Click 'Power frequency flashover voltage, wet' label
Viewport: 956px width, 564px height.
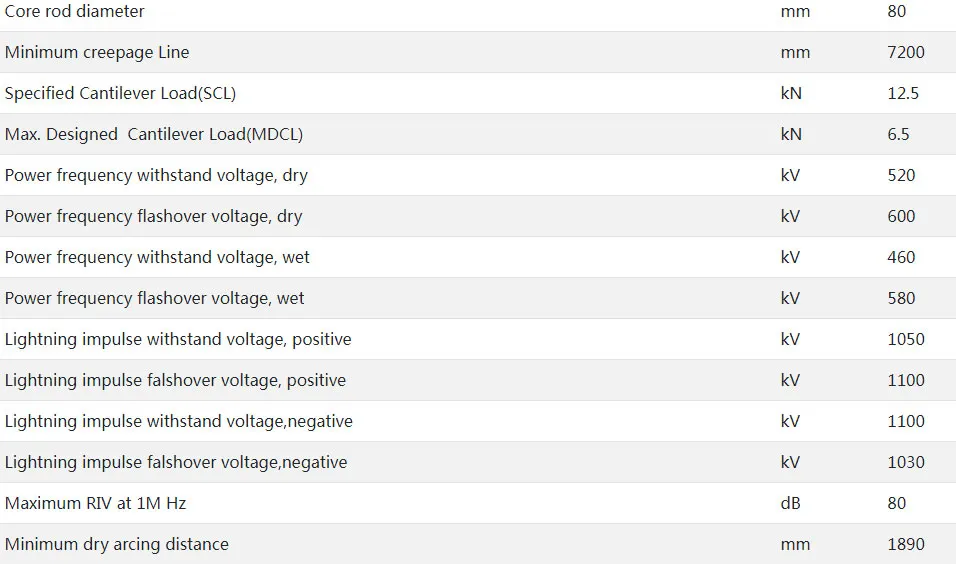[154, 299]
